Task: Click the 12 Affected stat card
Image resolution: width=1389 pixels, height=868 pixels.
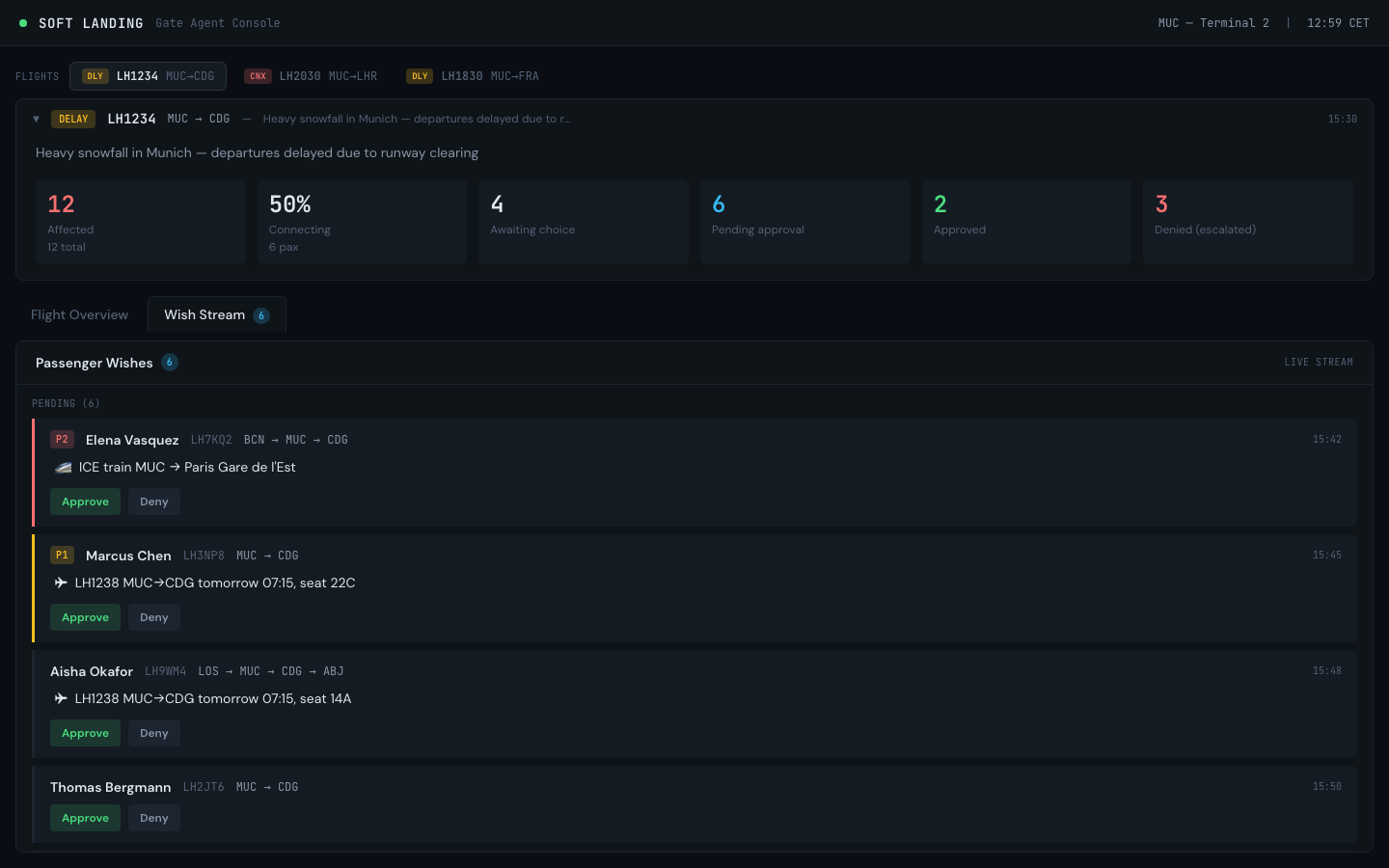Action: pyautogui.click(x=140, y=221)
